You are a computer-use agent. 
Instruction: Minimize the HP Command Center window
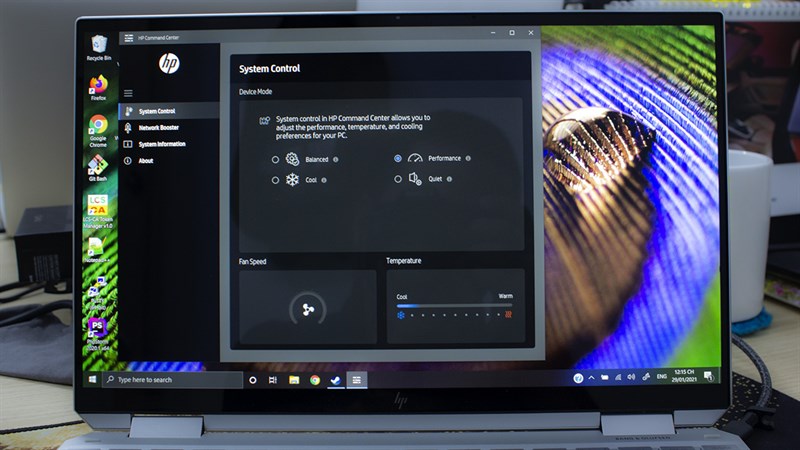point(493,33)
